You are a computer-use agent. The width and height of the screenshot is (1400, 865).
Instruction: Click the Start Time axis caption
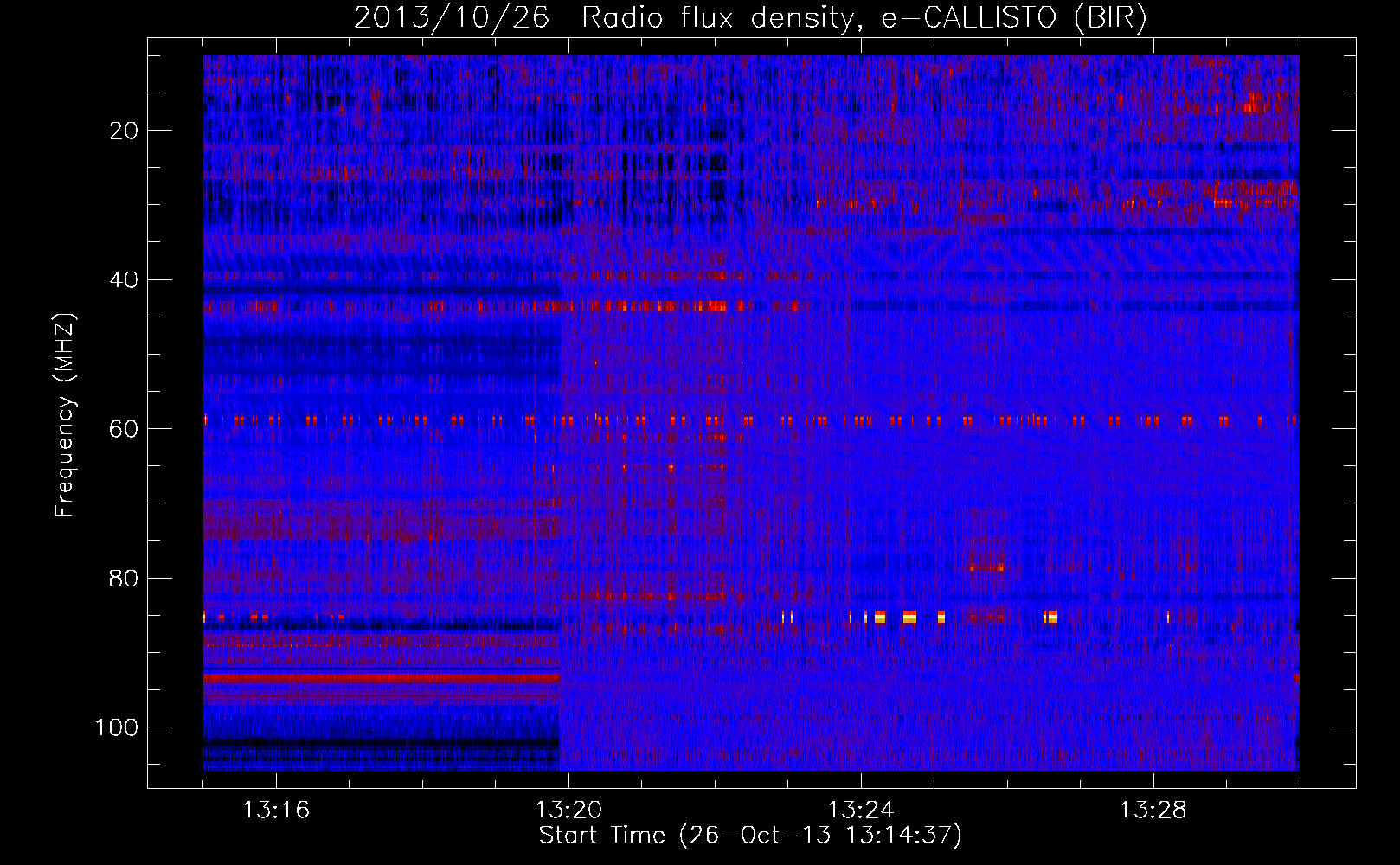[750, 836]
